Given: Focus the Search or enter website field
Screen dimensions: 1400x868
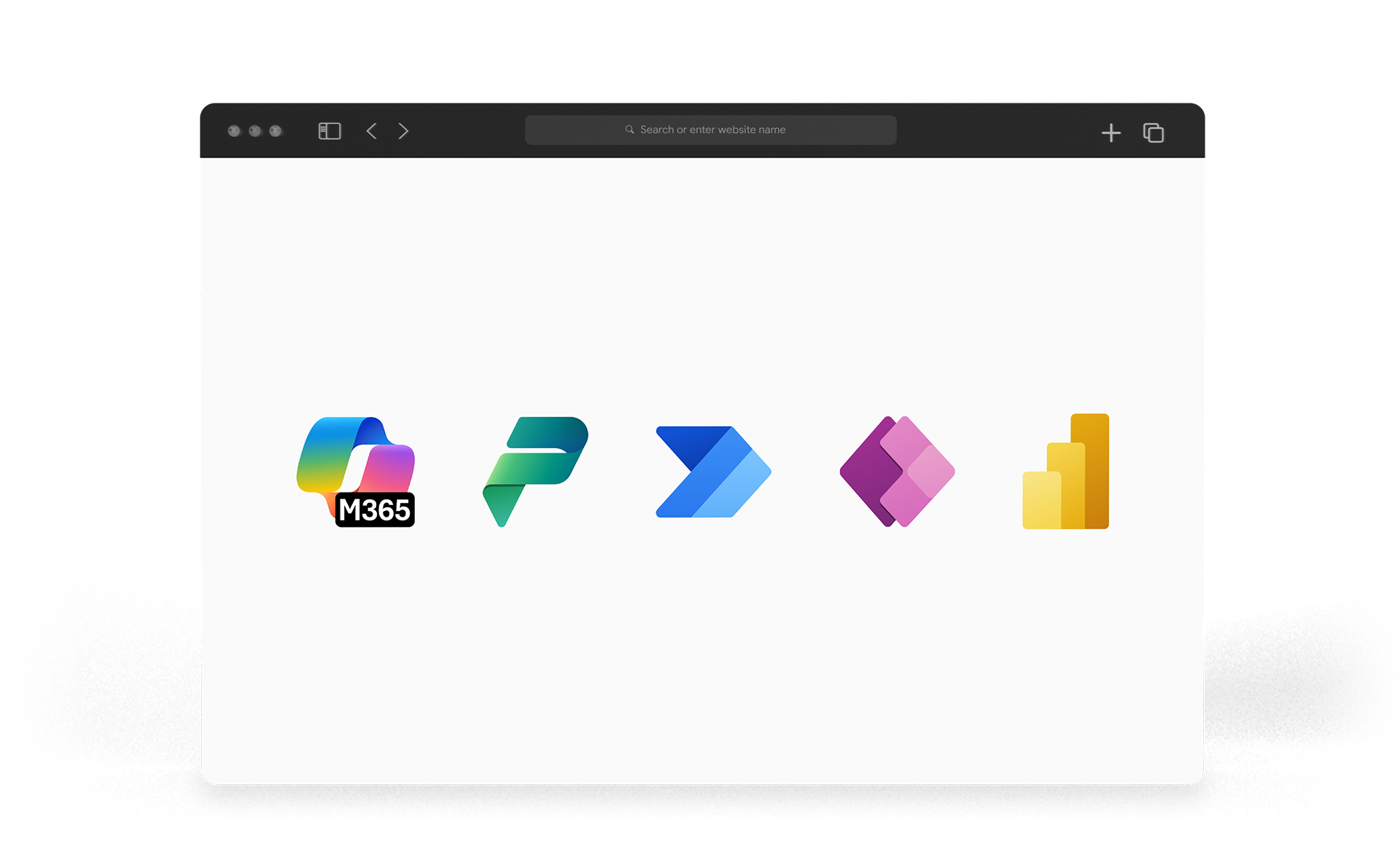Looking at the screenshot, I should (712, 130).
